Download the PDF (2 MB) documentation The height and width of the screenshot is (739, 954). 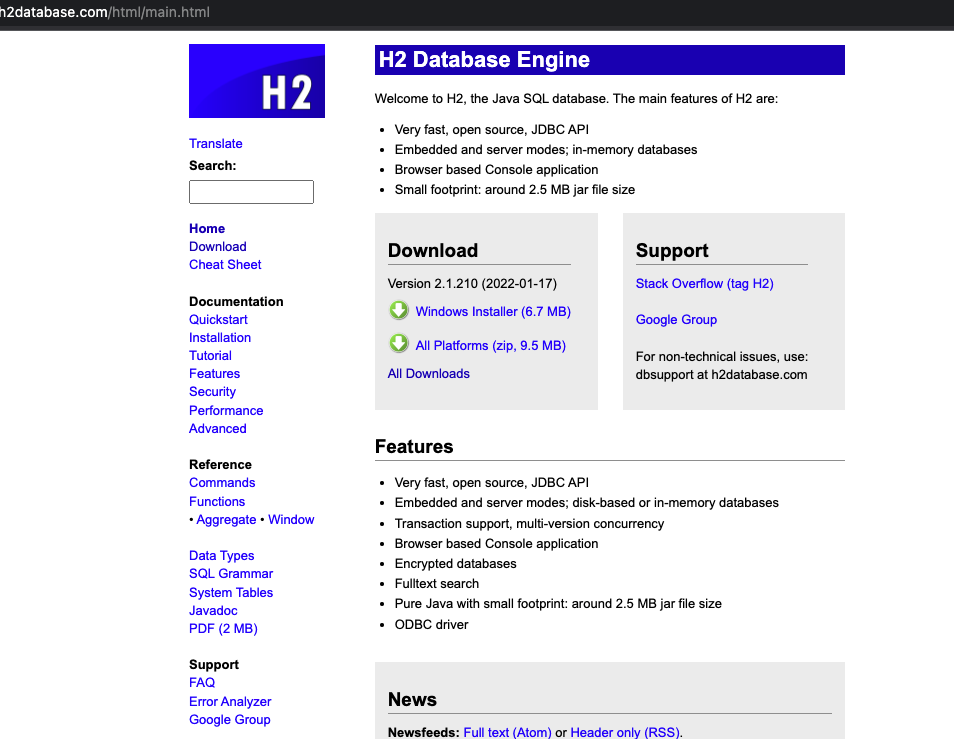(x=223, y=629)
